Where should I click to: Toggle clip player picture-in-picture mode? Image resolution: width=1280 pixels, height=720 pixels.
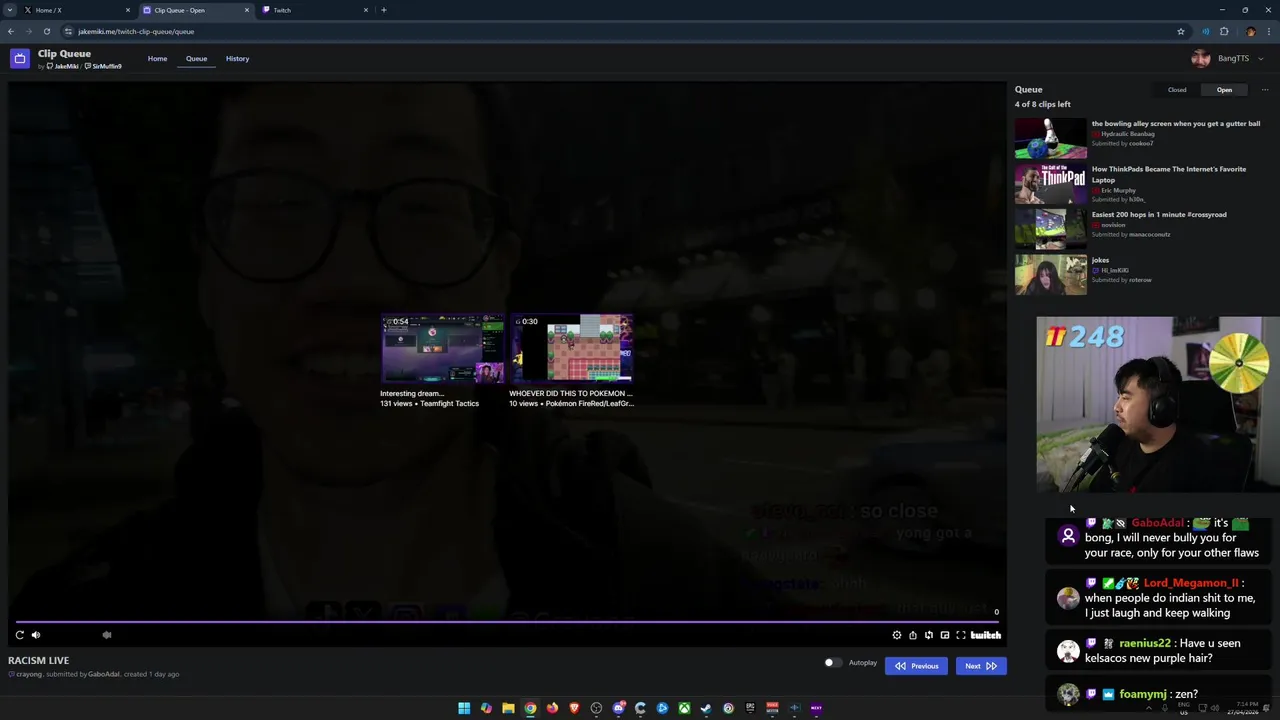[944, 635]
